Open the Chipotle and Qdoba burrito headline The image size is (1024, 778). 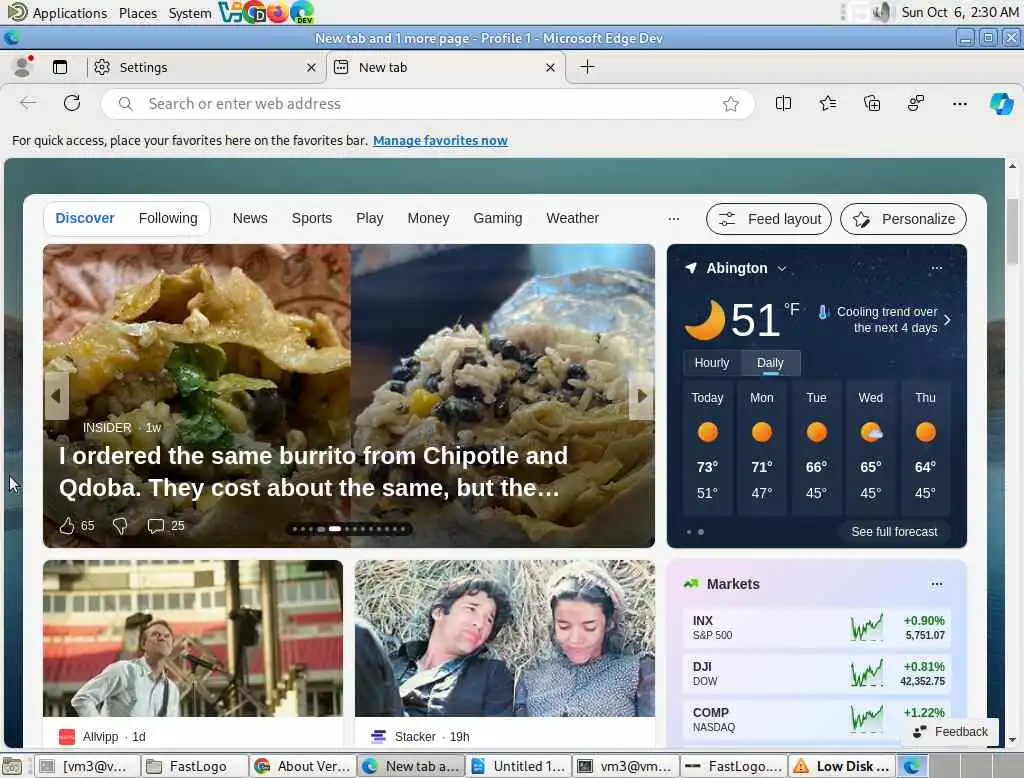pos(313,472)
